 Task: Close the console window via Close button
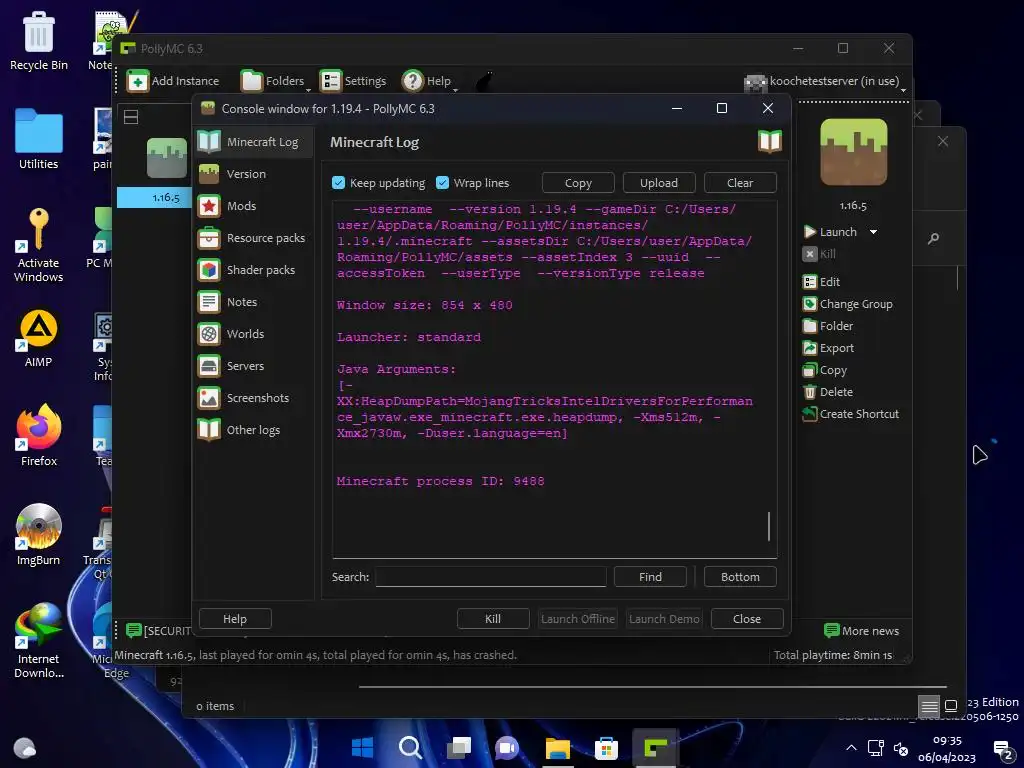pos(747,618)
